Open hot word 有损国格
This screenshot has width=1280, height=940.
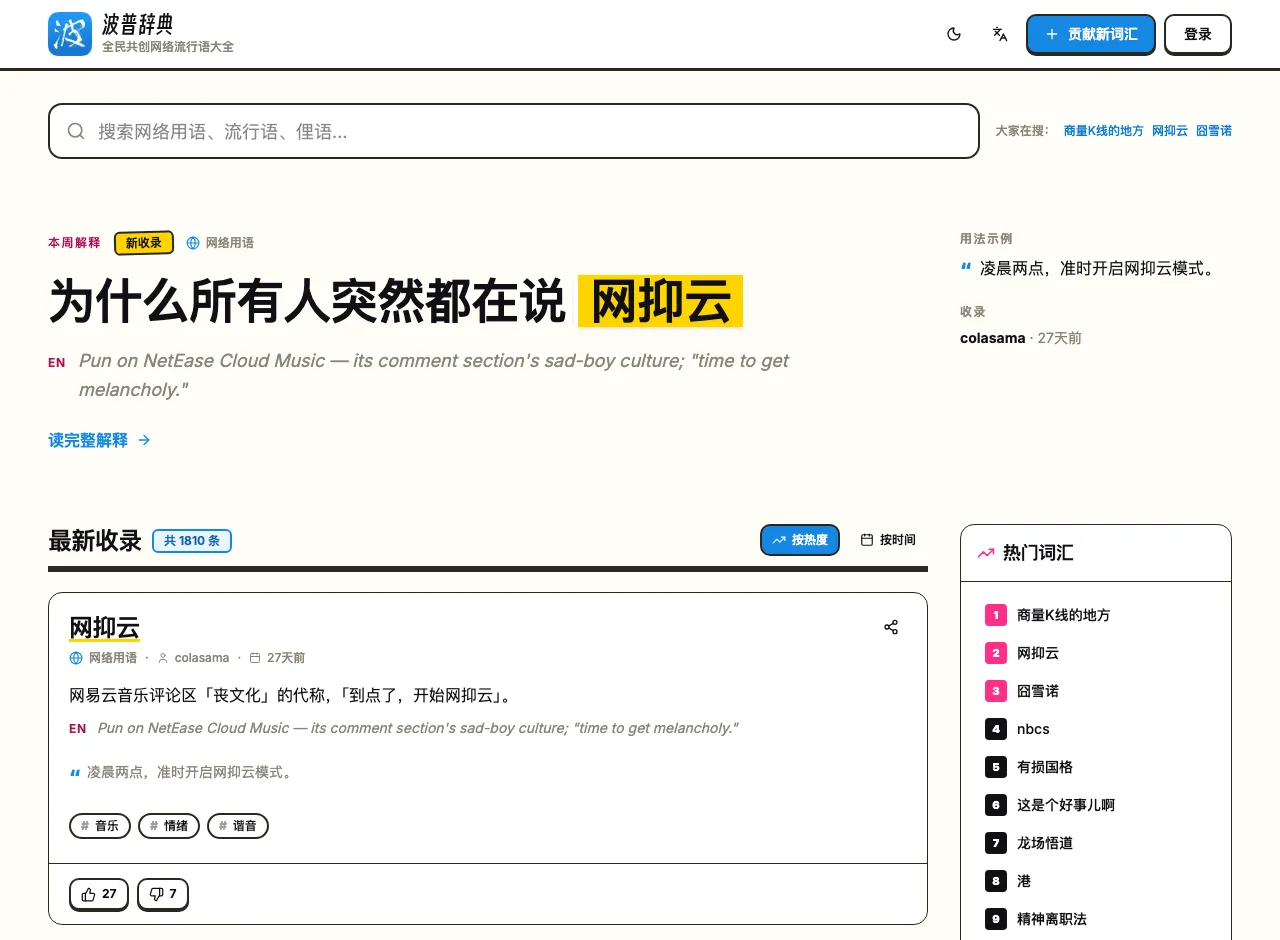pyautogui.click(x=1045, y=767)
